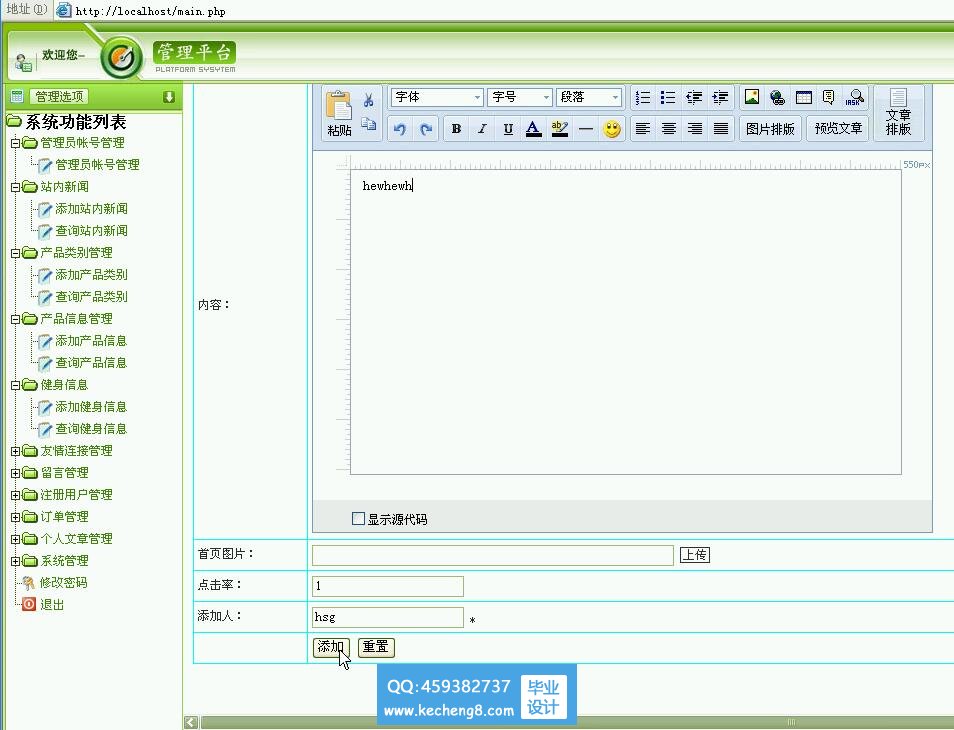Open 添加健身信息 in sidebar
Image resolution: width=954 pixels, height=730 pixels.
[91, 408]
